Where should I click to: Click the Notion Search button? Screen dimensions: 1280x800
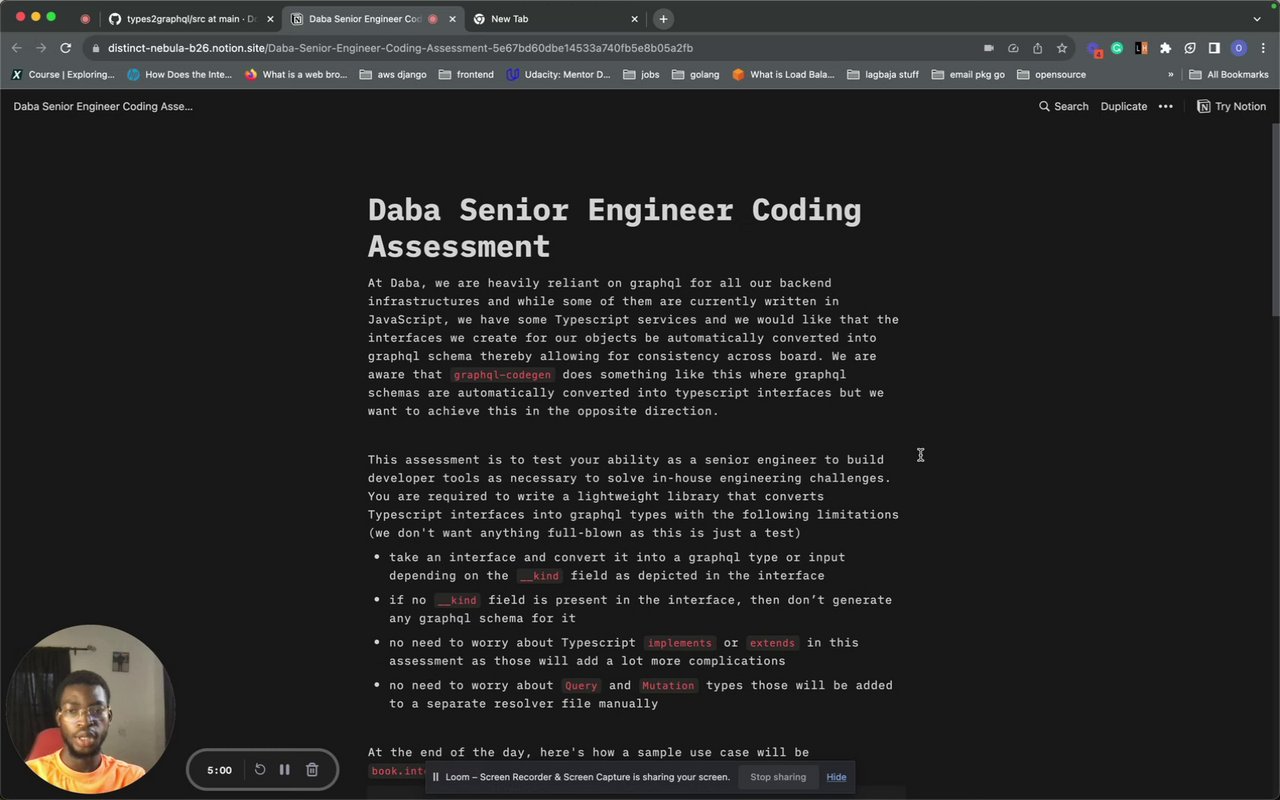click(1063, 106)
